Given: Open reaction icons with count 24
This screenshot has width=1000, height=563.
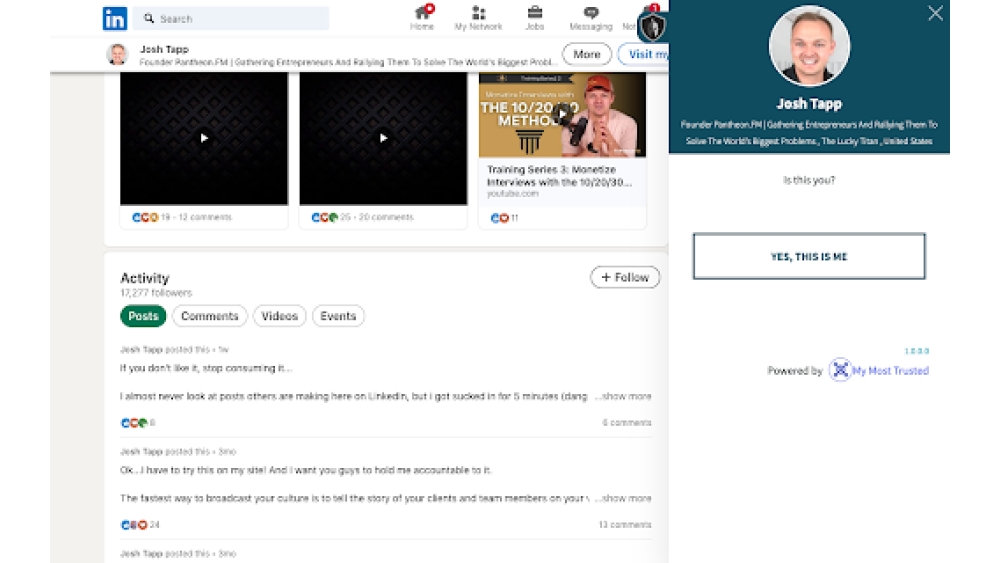Looking at the screenshot, I should pos(135,525).
